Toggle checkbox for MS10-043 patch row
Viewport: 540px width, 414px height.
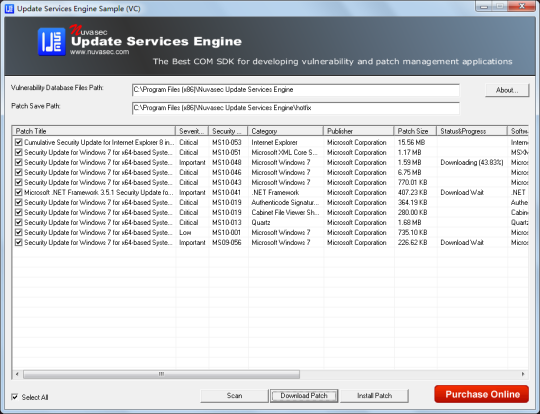19,182
